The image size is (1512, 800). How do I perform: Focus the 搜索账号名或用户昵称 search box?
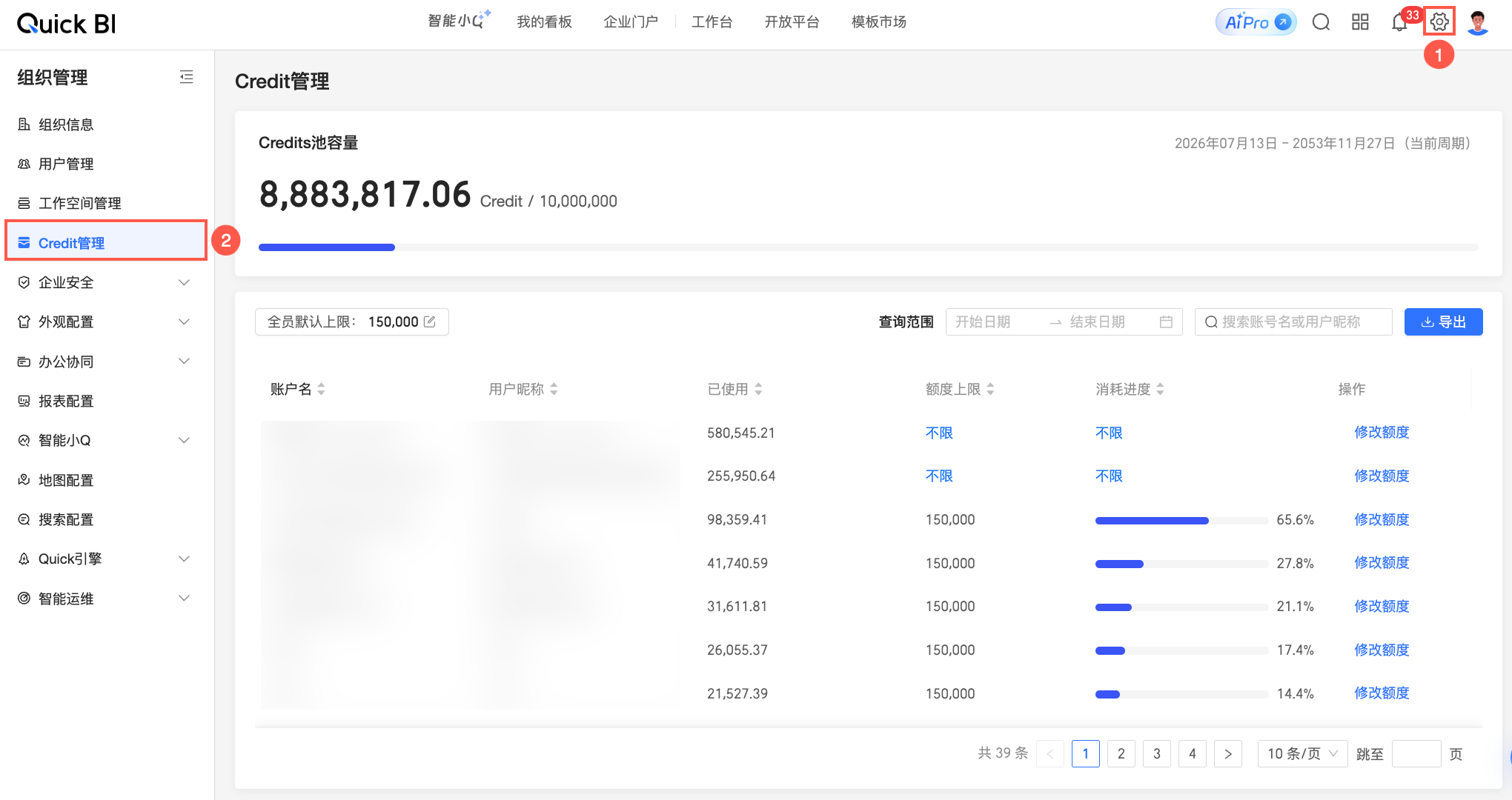(1293, 321)
